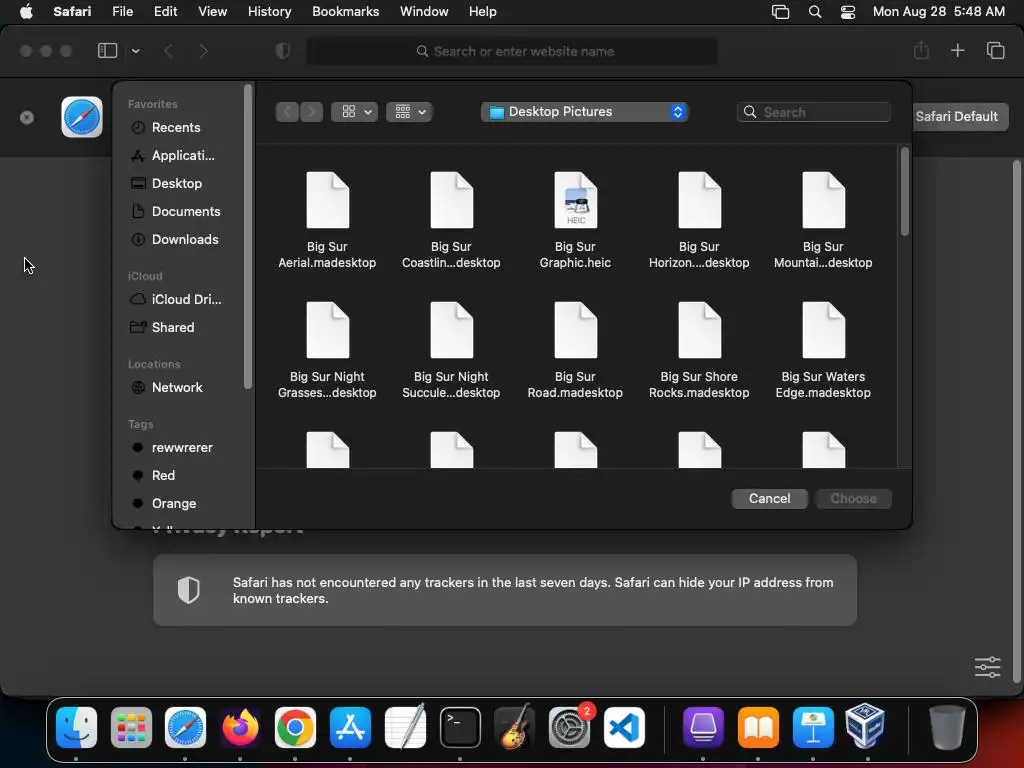Open the item grouping dropdown

(409, 112)
